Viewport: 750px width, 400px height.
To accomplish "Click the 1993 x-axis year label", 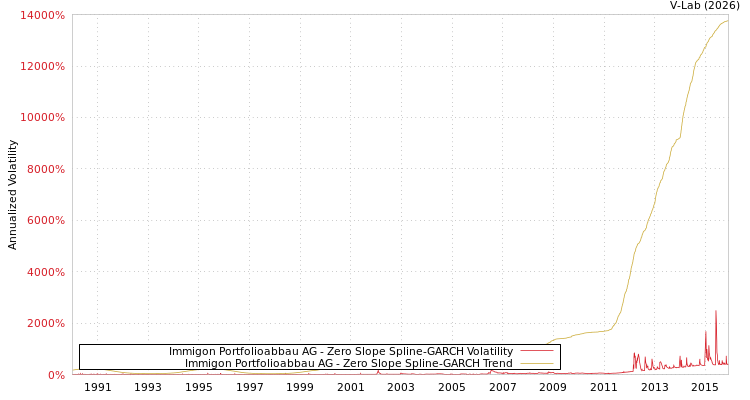I will pos(148,387).
